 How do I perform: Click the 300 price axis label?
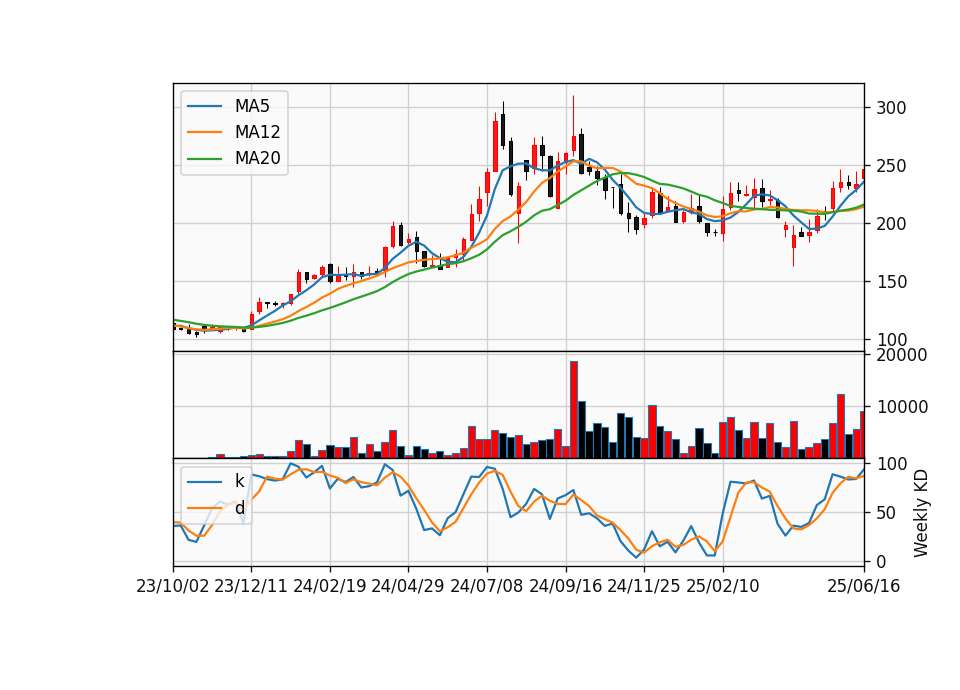tap(891, 108)
